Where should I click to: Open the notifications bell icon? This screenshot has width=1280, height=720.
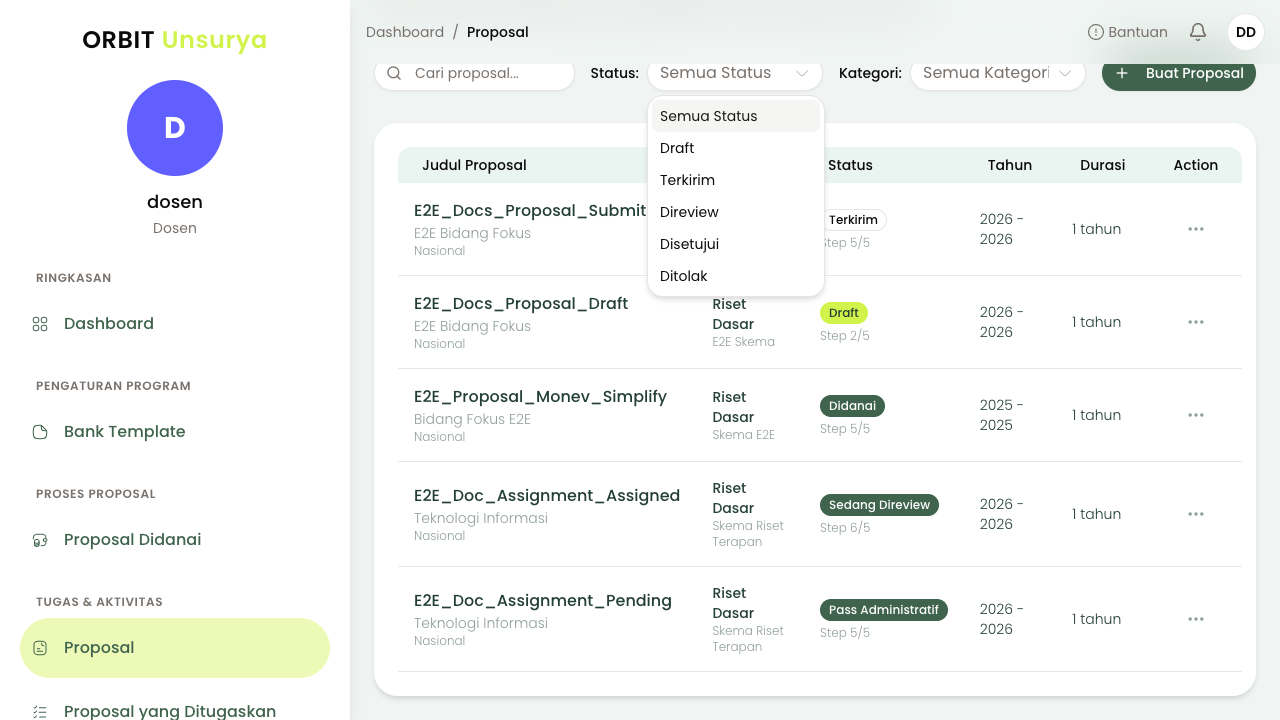(x=1198, y=32)
